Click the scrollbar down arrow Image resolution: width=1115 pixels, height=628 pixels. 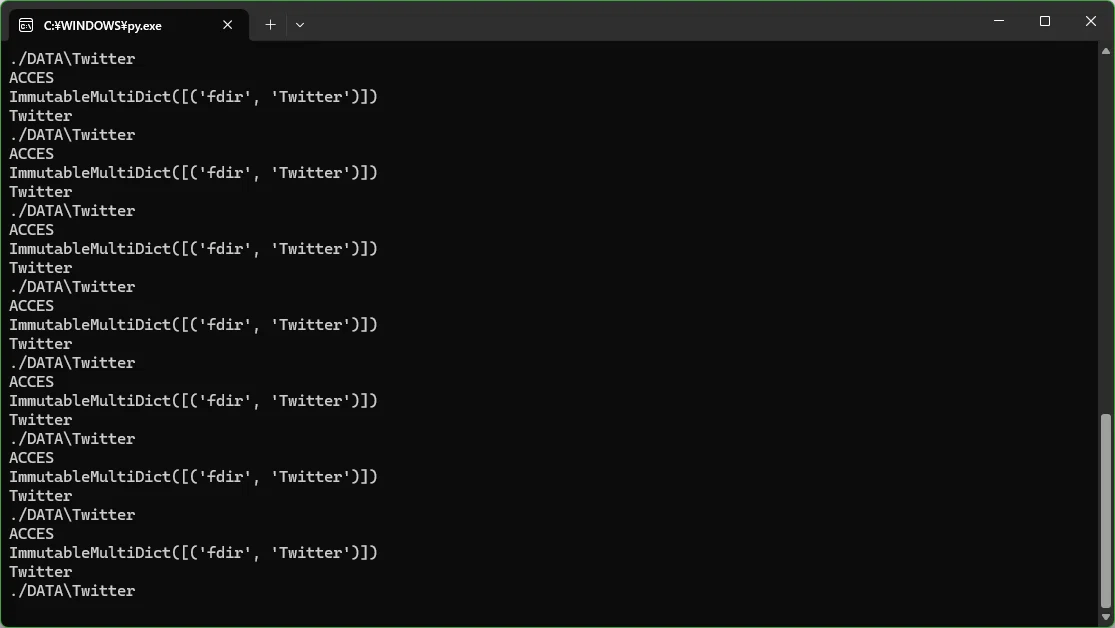[x=1106, y=617]
